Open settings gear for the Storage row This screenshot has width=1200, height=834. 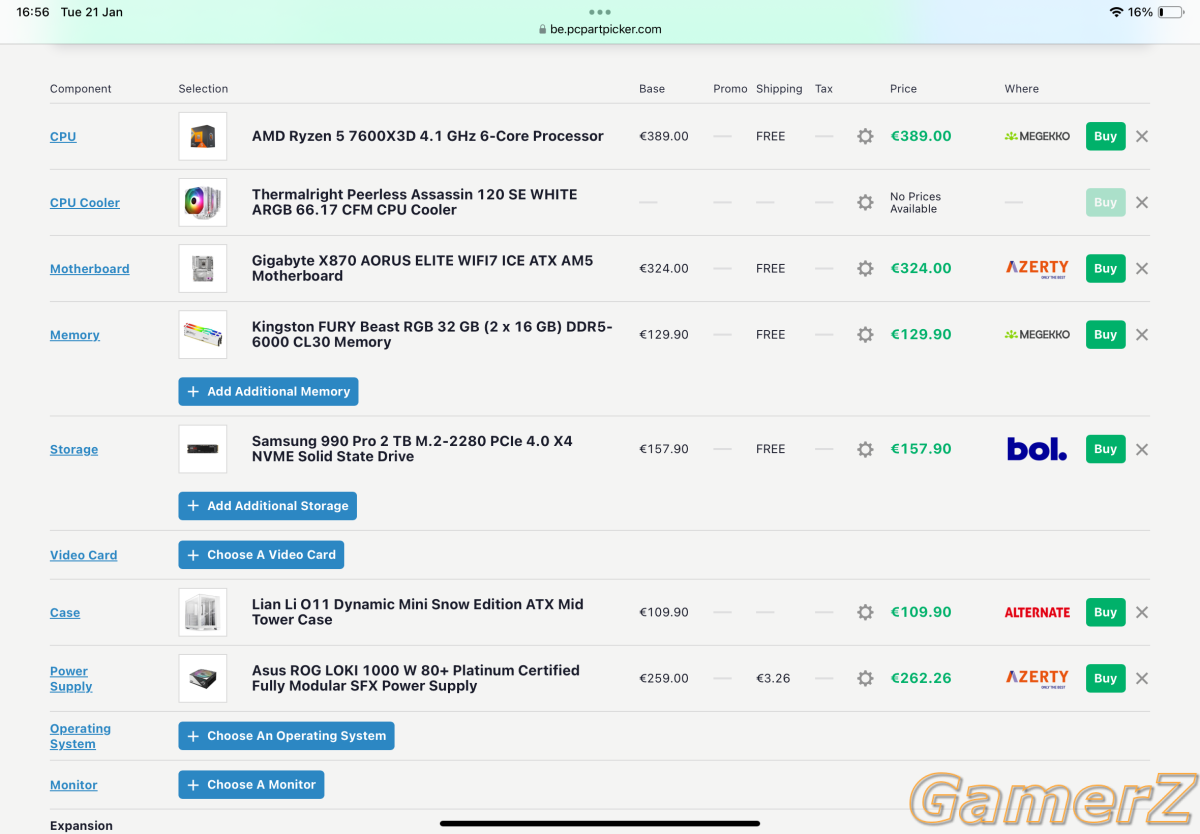[865, 449]
